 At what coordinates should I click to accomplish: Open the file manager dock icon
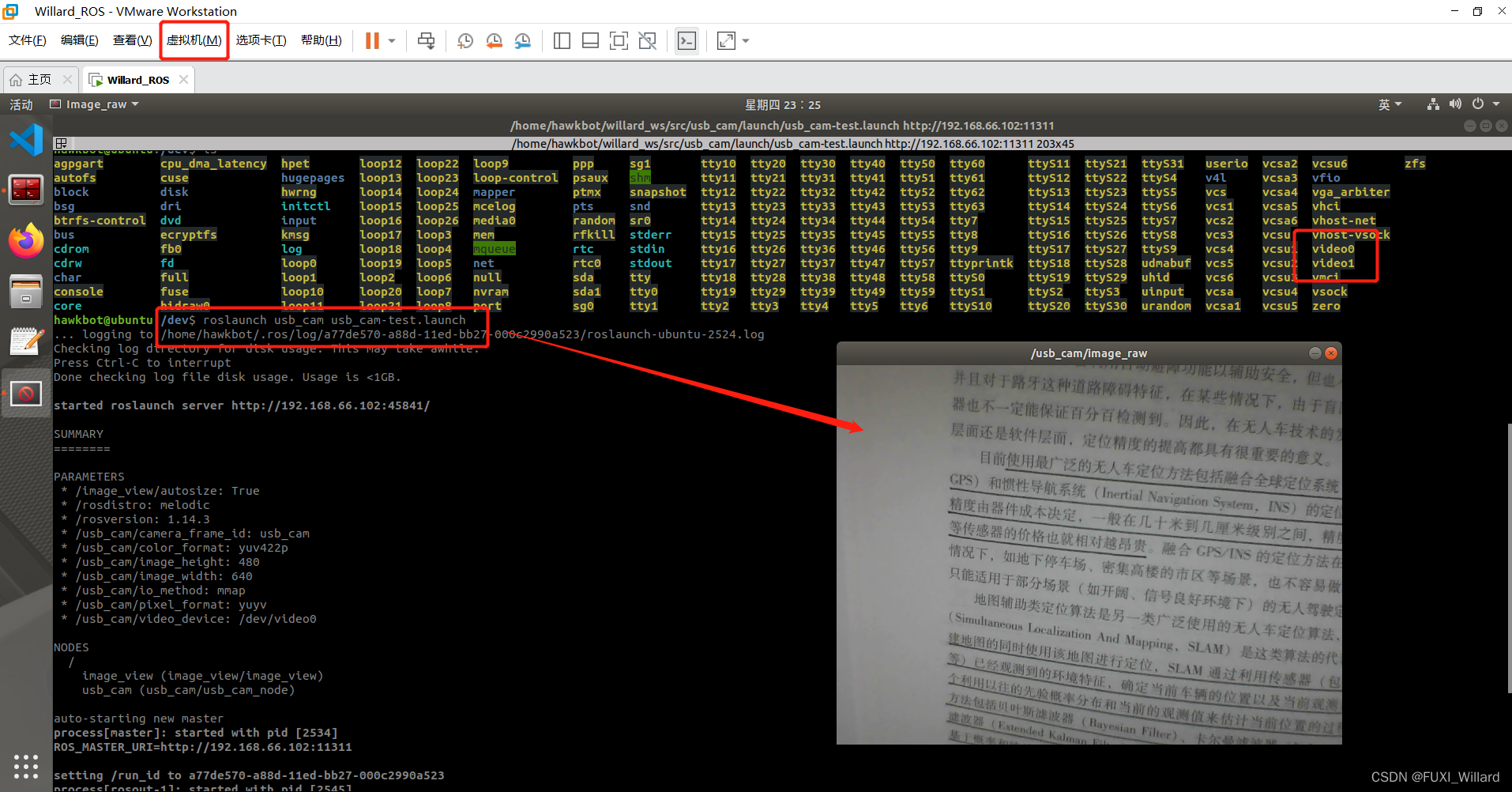click(x=26, y=292)
